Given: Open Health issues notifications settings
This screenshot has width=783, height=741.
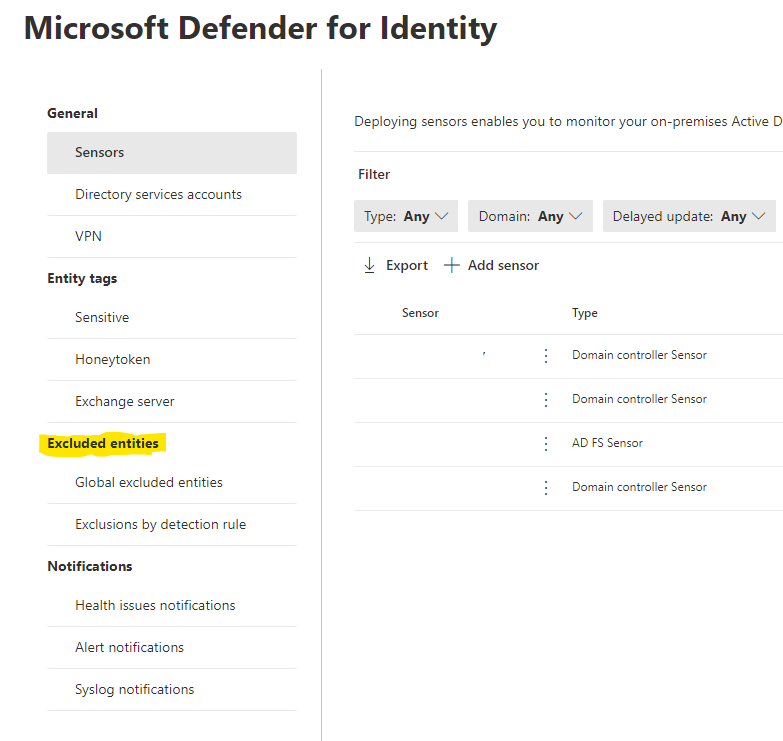Looking at the screenshot, I should click(155, 605).
